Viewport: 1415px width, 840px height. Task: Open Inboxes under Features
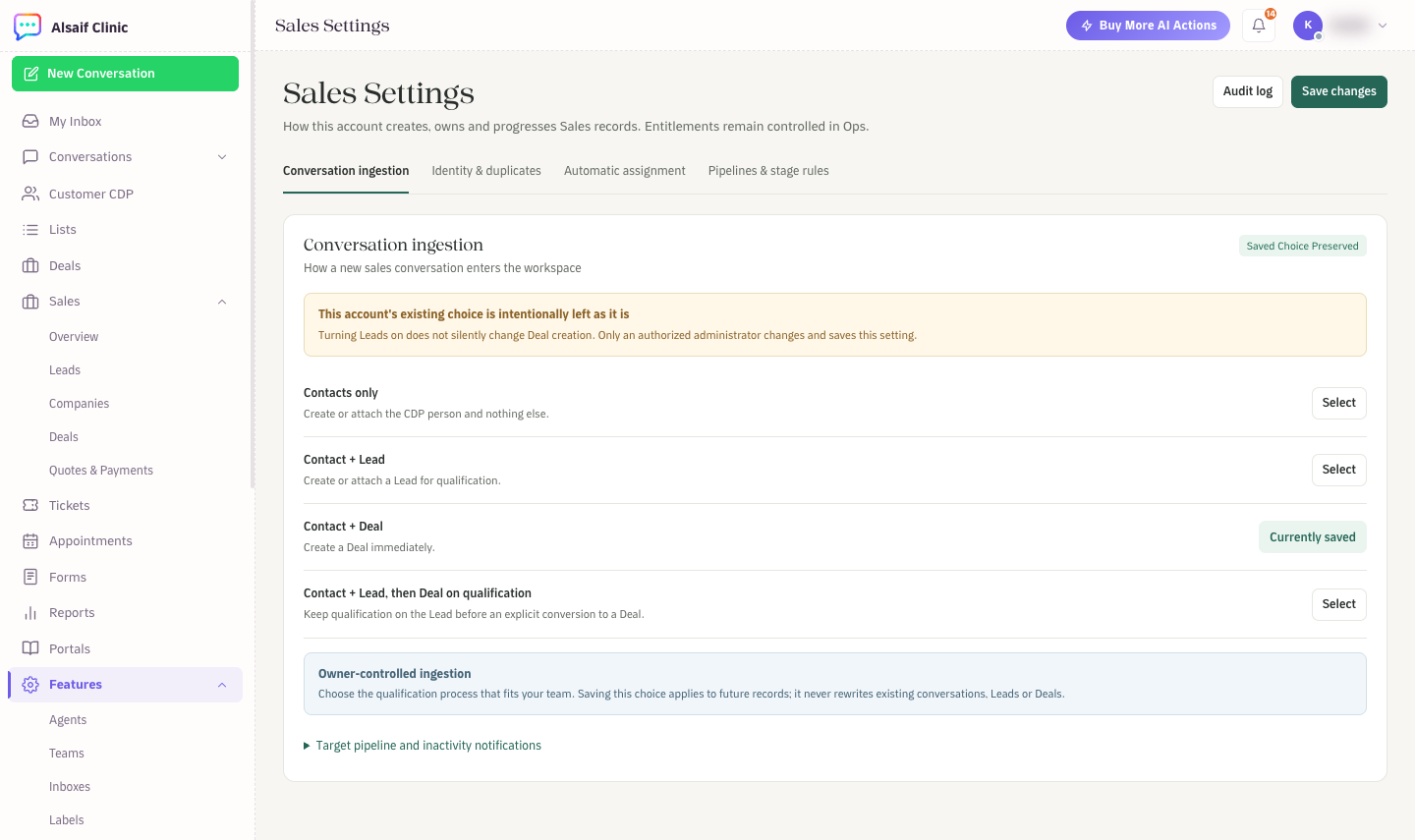pos(70,787)
